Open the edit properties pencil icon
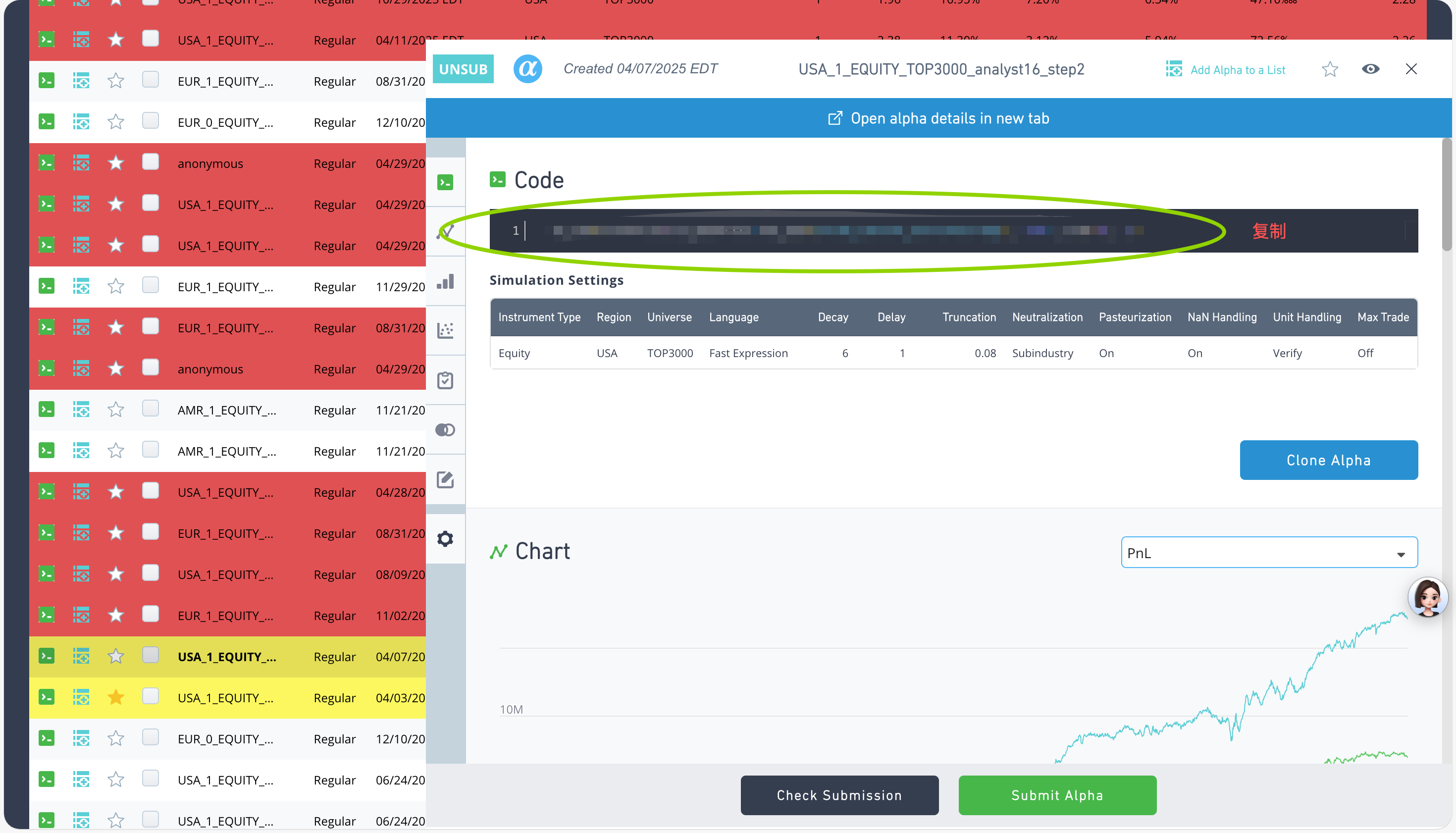 (x=445, y=479)
